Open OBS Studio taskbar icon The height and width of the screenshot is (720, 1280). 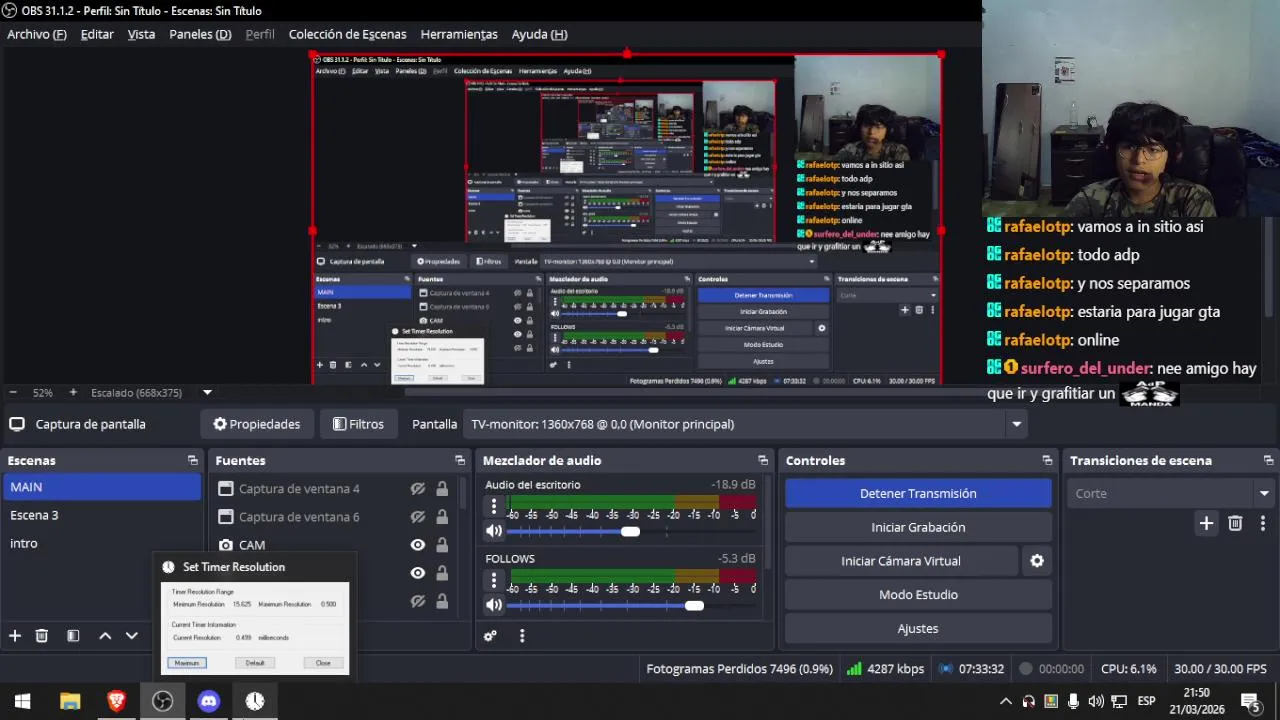pos(162,701)
